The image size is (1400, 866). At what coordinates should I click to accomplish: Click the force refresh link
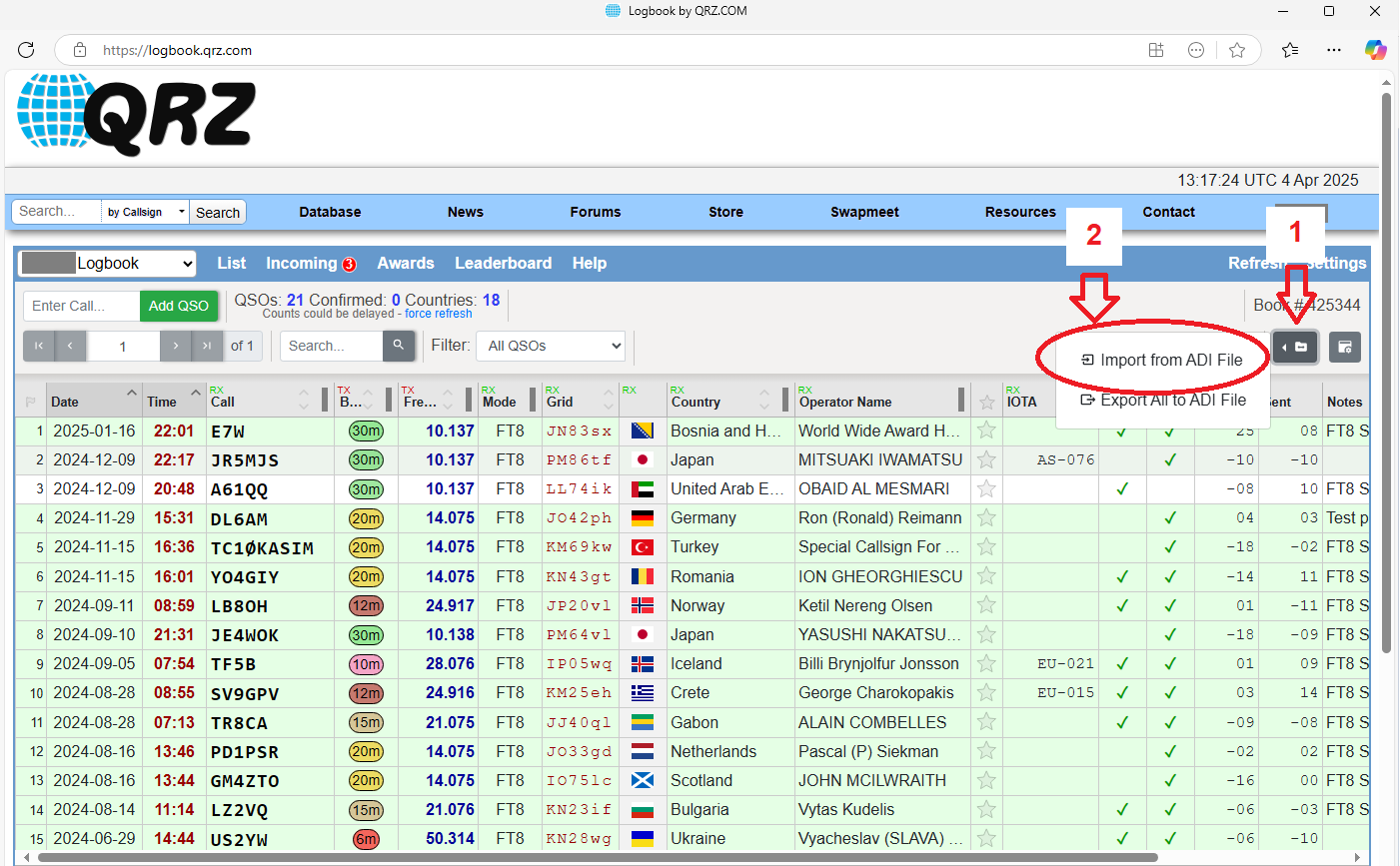[438, 314]
